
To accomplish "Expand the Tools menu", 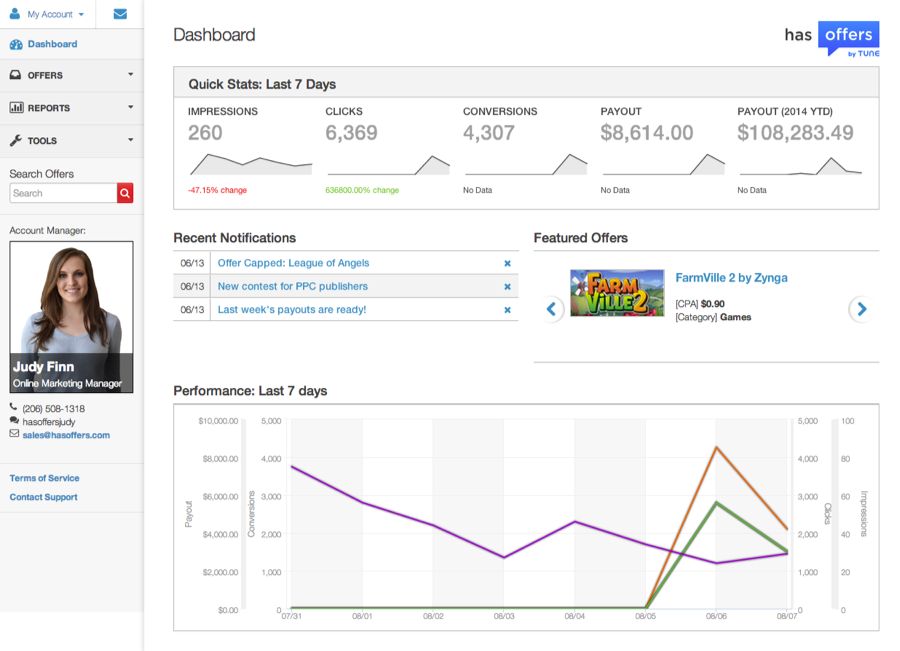I will pyautogui.click(x=70, y=141).
